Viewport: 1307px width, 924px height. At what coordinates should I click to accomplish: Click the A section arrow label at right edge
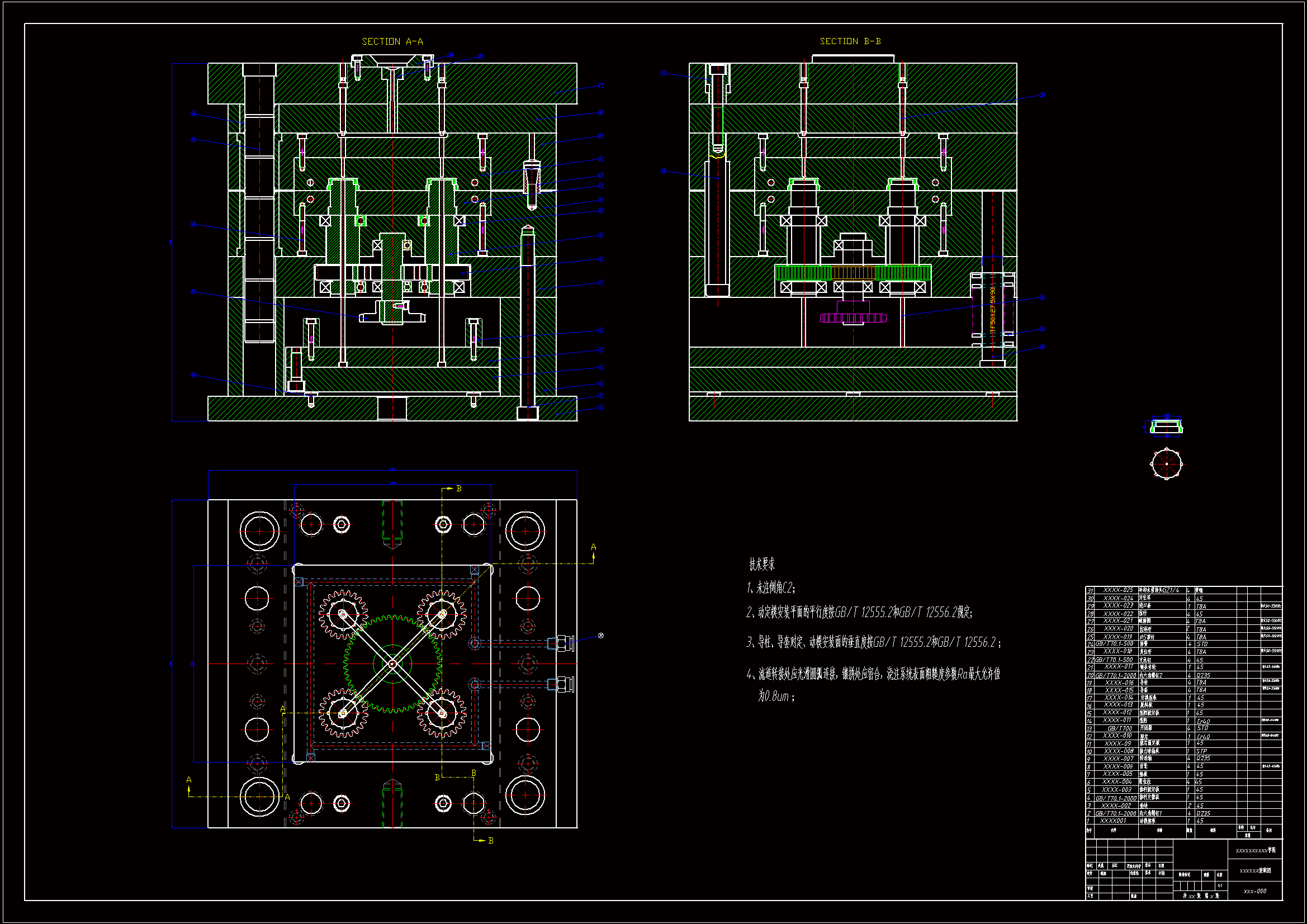[x=593, y=547]
